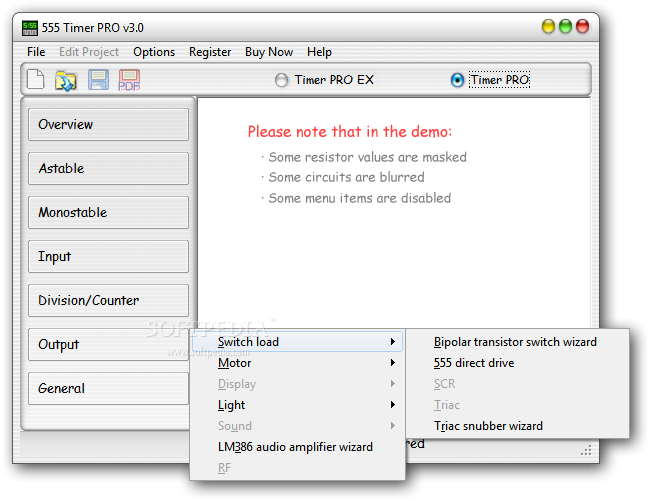Export to PDF with the PDF icon
The width and height of the screenshot is (650, 501).
coord(129,80)
